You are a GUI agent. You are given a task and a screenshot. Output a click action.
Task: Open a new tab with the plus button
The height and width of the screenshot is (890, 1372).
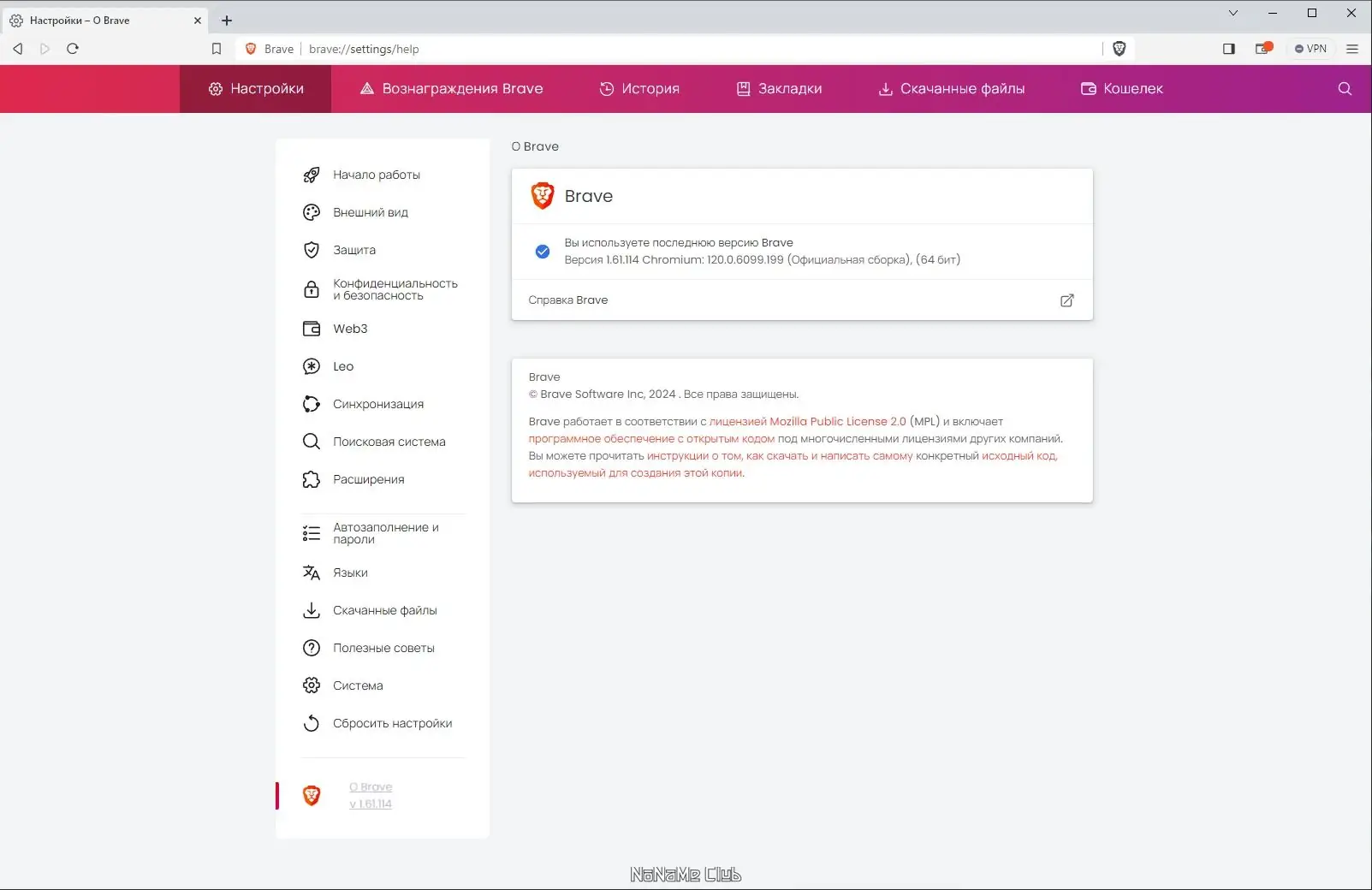226,20
